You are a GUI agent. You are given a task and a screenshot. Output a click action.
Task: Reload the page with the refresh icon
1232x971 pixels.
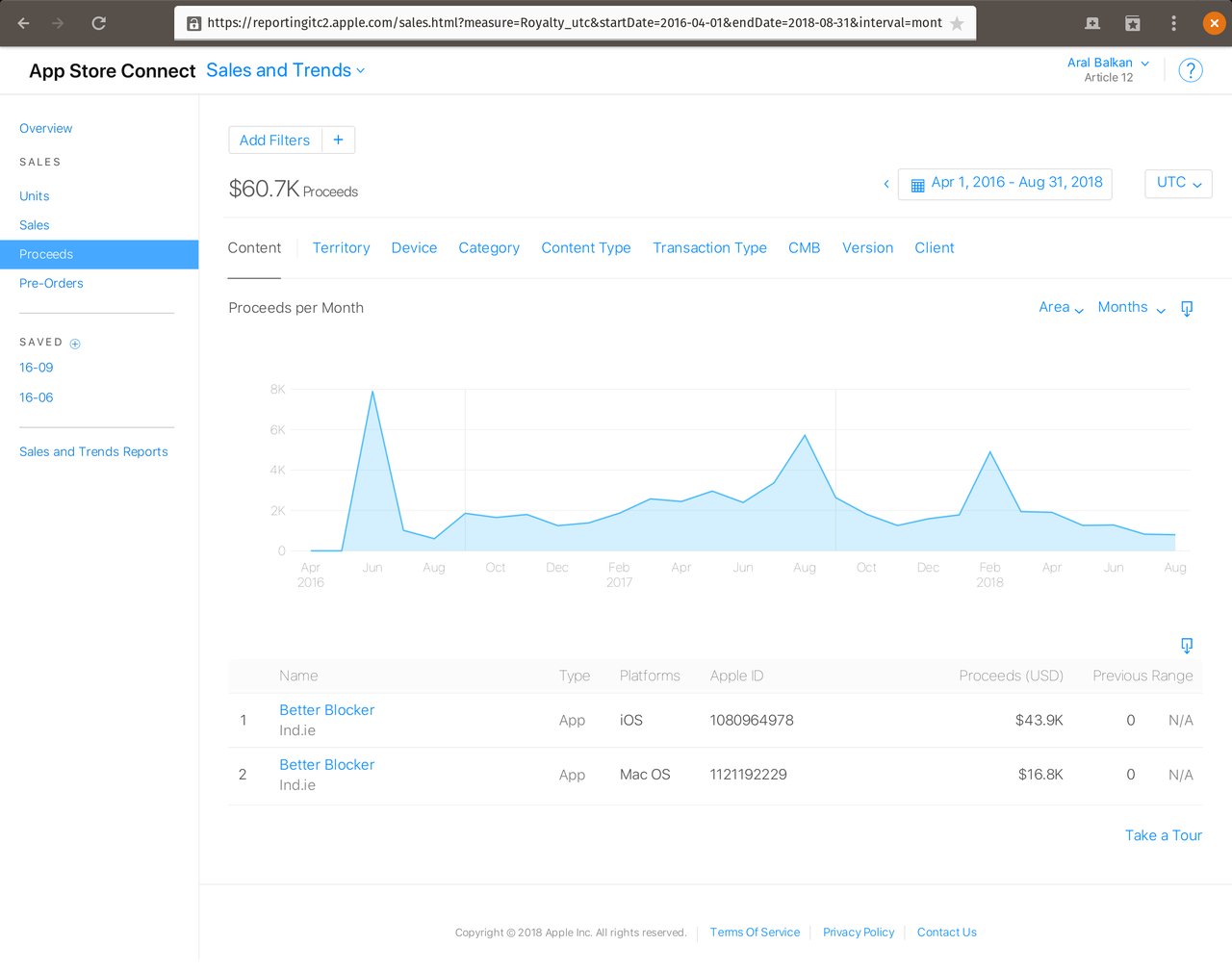click(98, 23)
